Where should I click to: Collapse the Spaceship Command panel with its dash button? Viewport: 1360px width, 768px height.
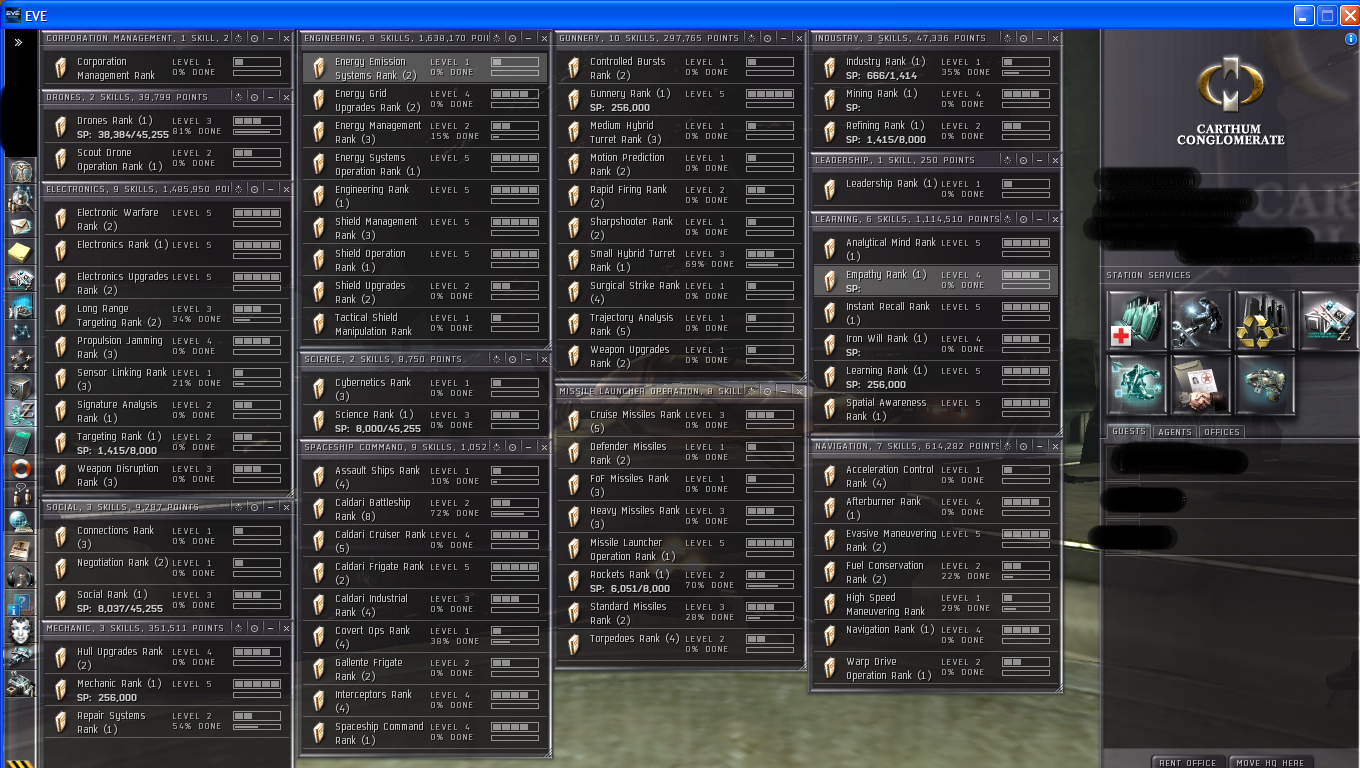coord(529,447)
